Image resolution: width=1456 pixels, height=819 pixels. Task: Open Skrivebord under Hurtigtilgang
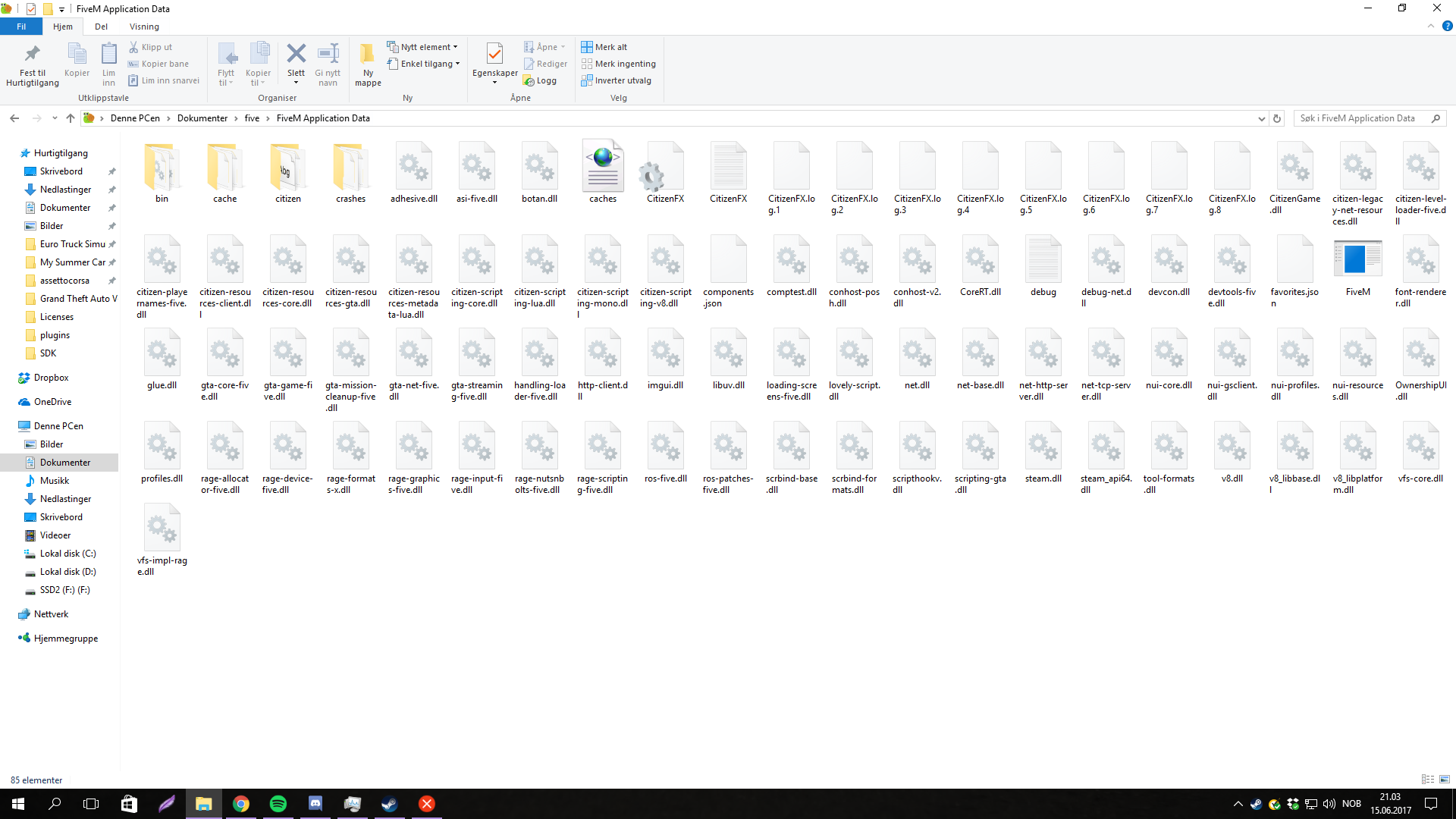pyautogui.click(x=61, y=171)
